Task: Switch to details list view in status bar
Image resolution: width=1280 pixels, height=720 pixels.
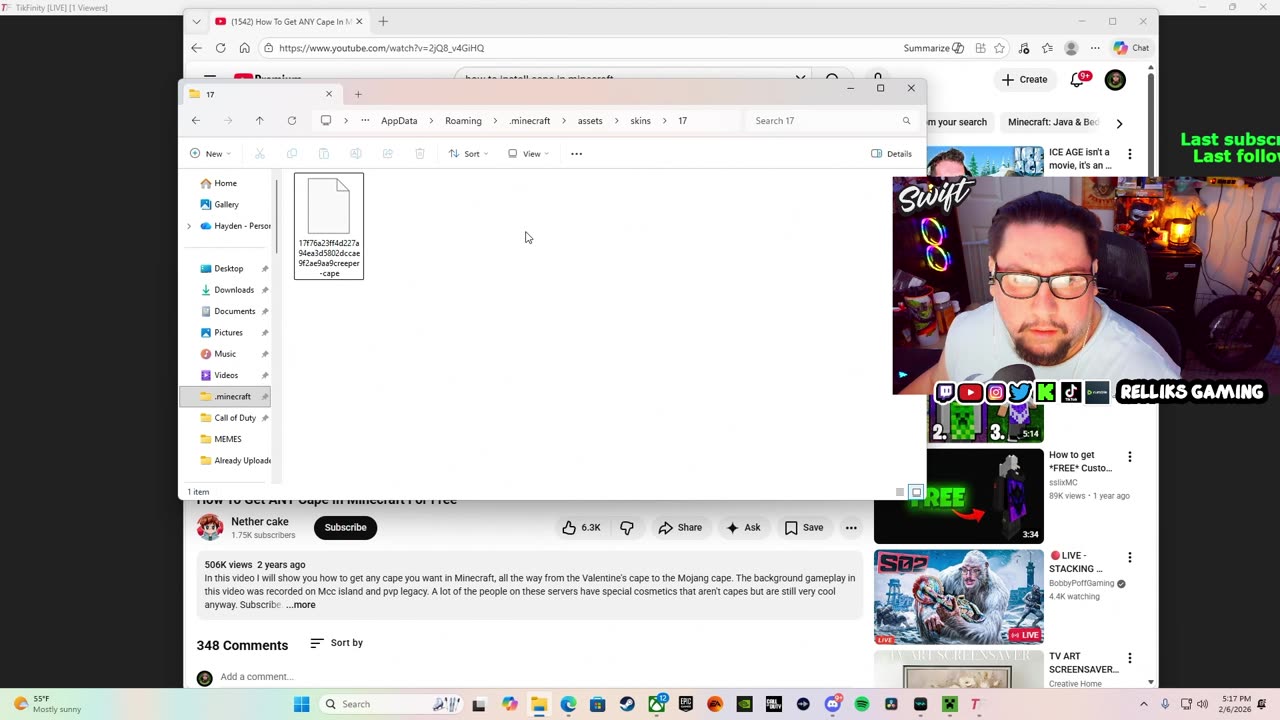Action: coord(900,492)
